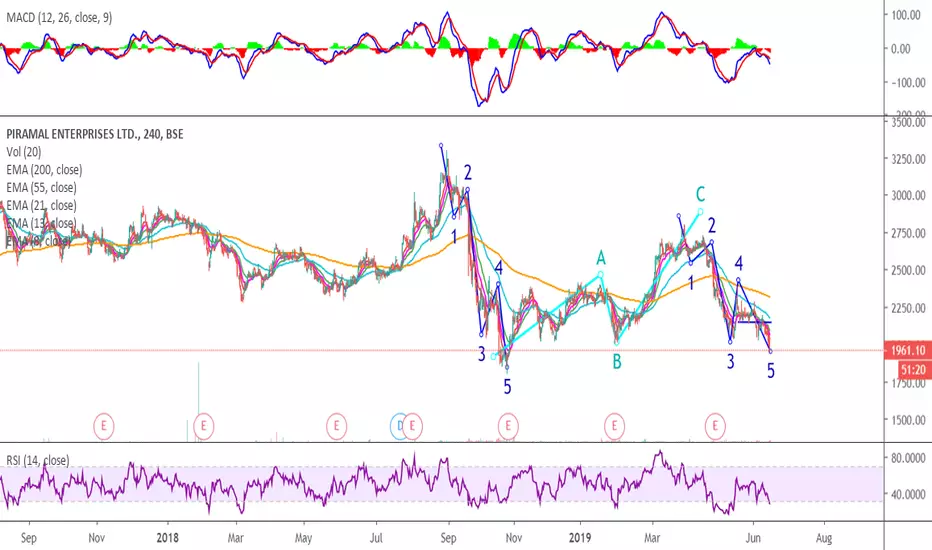This screenshot has width=932, height=550.
Task: Click the 40.0000 RSI axis label
Action: click(x=908, y=494)
